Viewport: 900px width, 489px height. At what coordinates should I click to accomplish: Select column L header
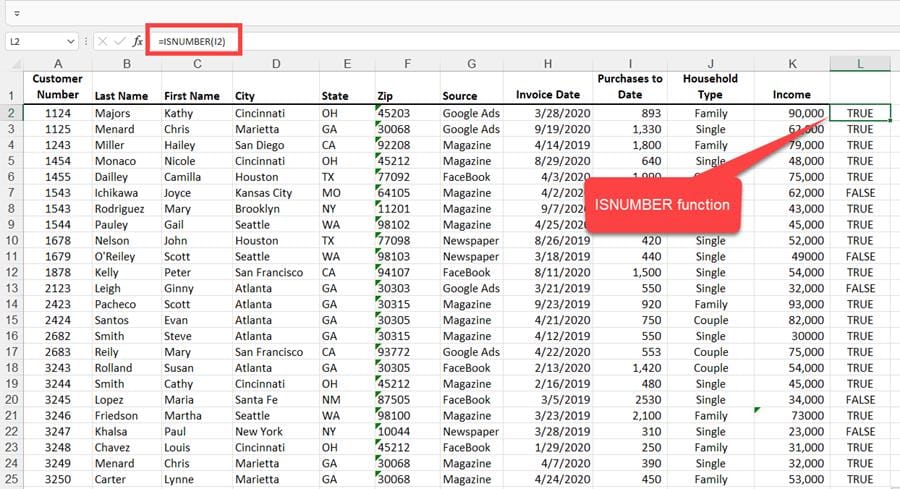[x=859, y=64]
